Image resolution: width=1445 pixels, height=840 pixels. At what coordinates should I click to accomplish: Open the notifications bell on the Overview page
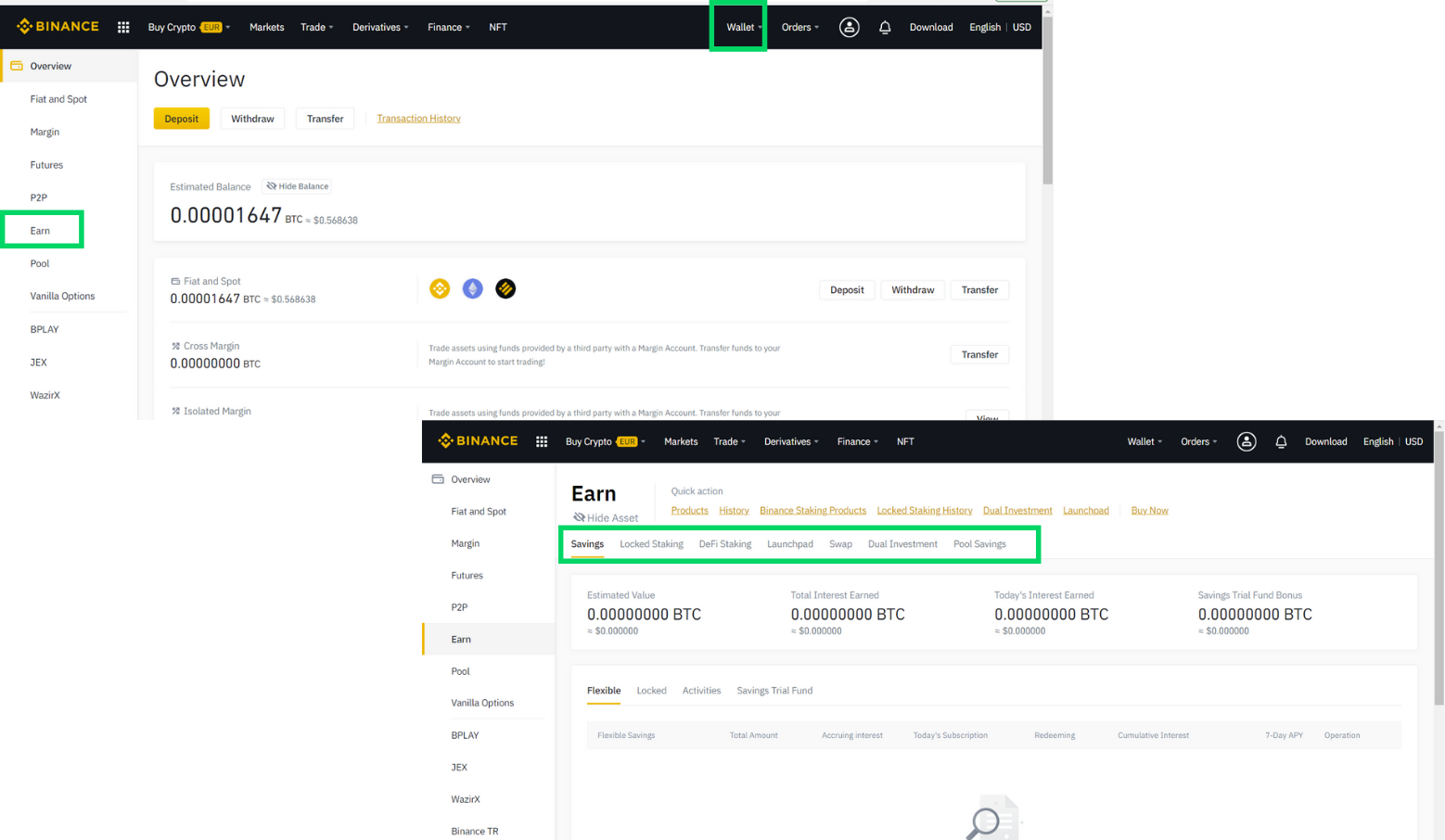885,28
